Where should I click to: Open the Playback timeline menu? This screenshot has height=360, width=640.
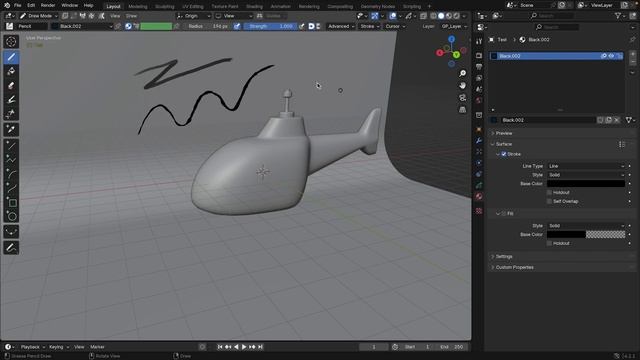[x=32, y=347]
